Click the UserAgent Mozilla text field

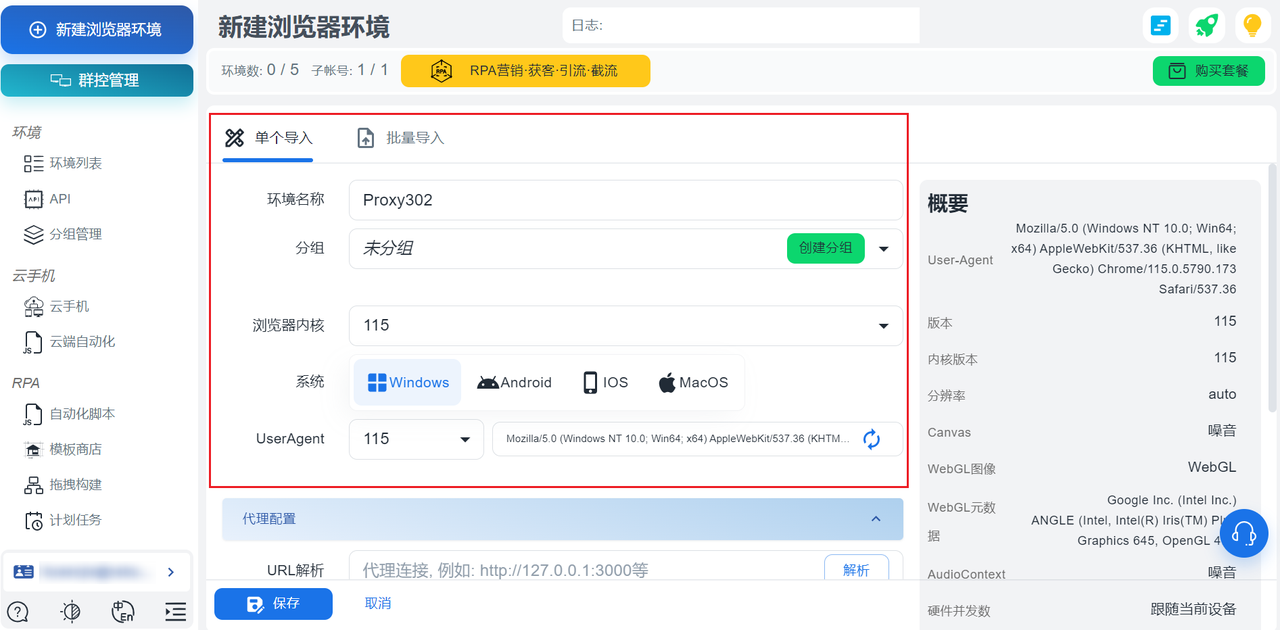[x=677, y=439]
